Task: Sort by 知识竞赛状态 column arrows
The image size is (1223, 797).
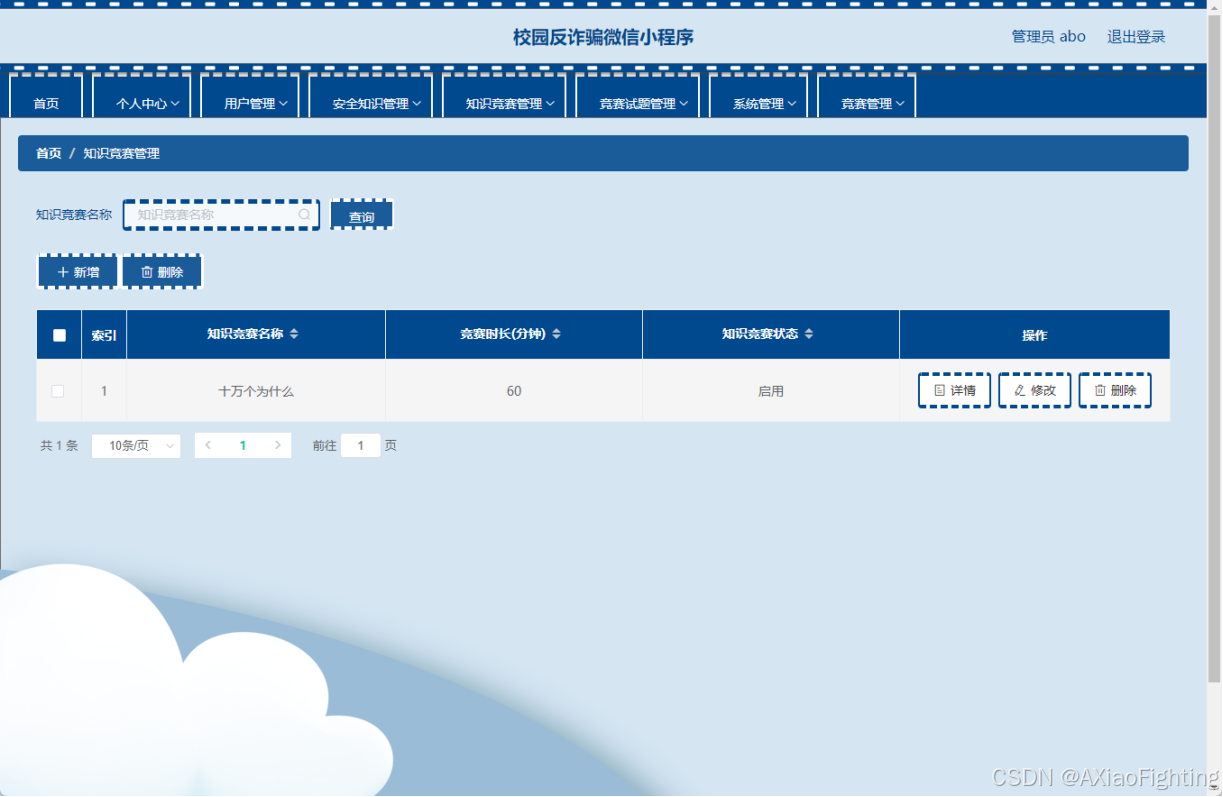Action: click(x=809, y=334)
